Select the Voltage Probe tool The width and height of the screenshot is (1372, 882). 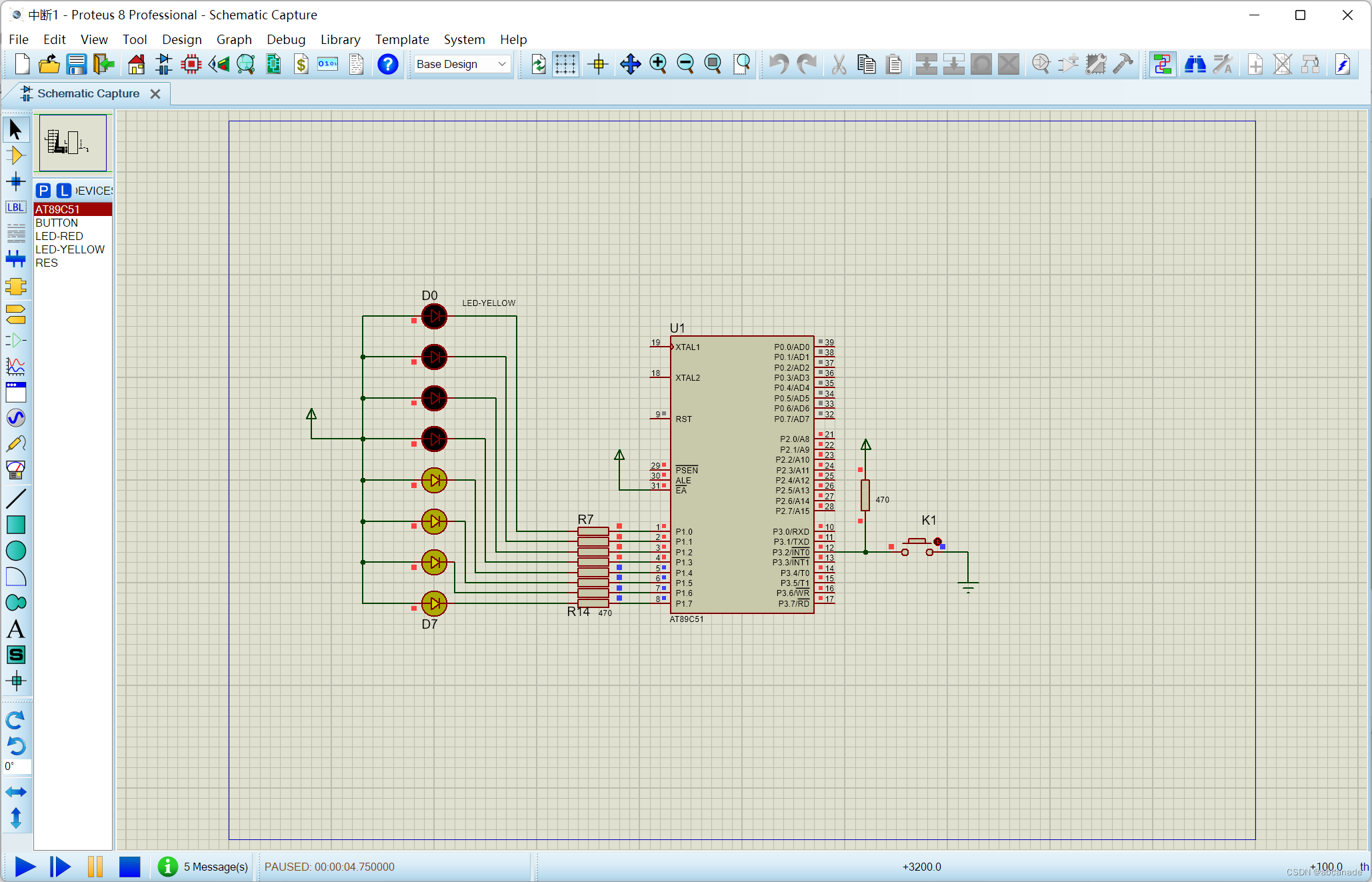[x=16, y=444]
